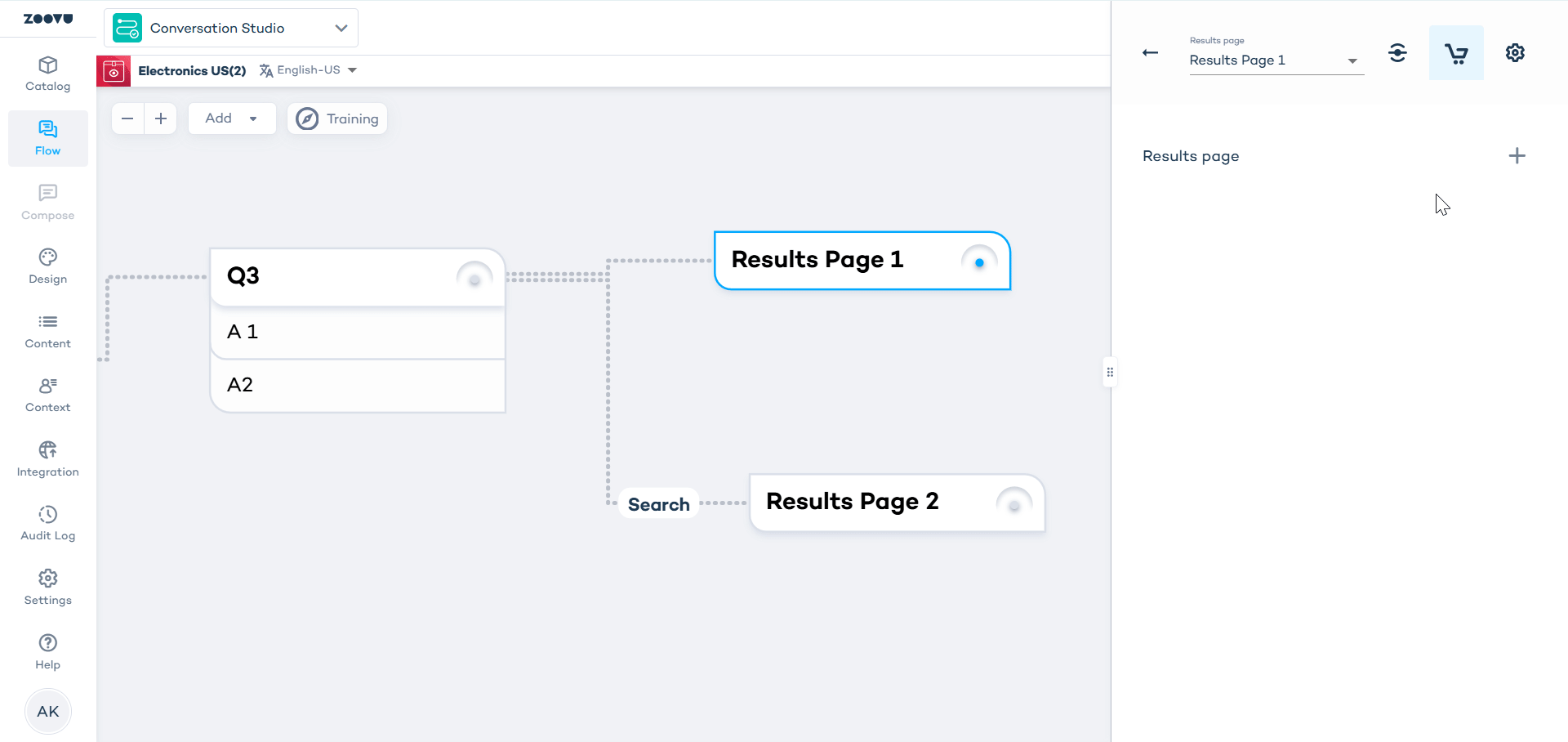The width and height of the screenshot is (1568, 742).
Task: Switch to the Context tab in sidebar
Action: (x=47, y=395)
